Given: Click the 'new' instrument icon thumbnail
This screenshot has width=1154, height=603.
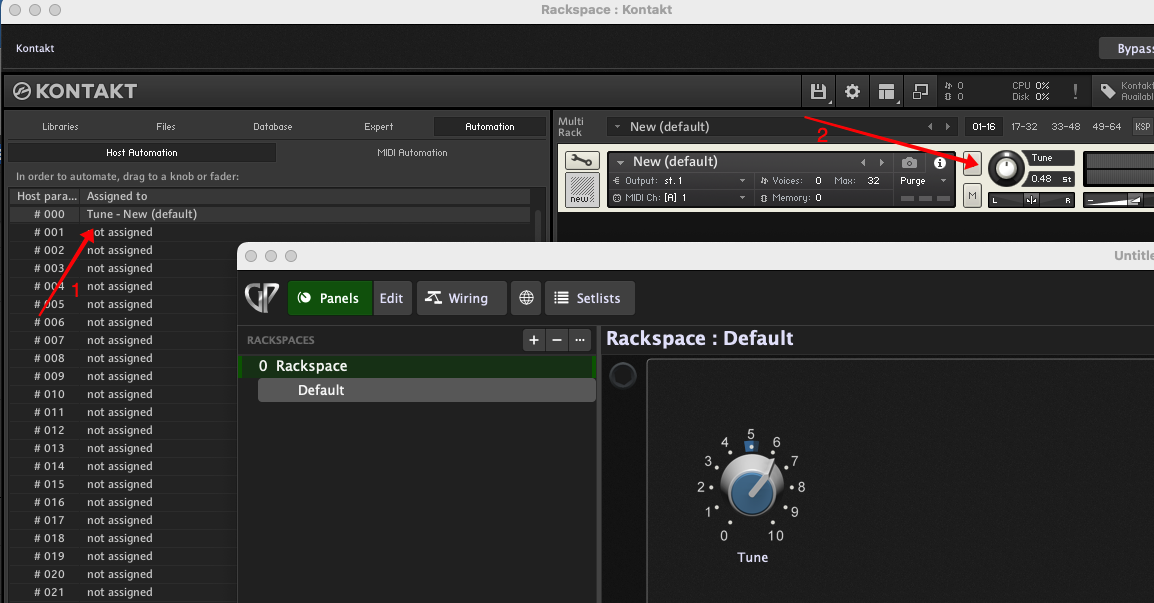Looking at the screenshot, I should 582,189.
